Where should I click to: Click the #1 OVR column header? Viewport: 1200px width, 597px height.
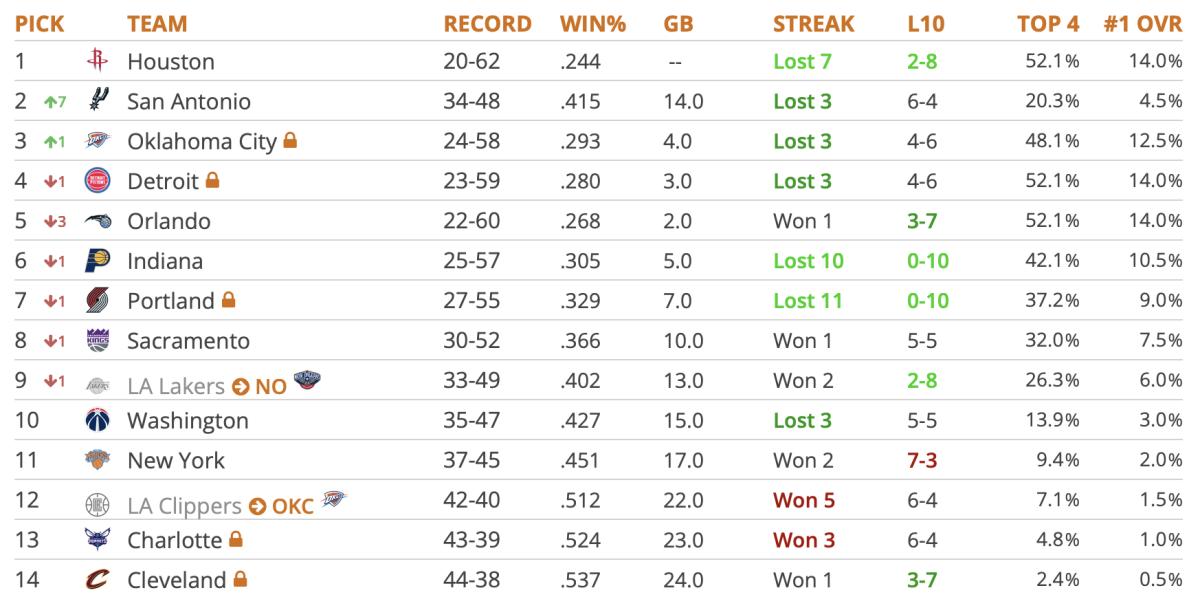tap(1143, 23)
